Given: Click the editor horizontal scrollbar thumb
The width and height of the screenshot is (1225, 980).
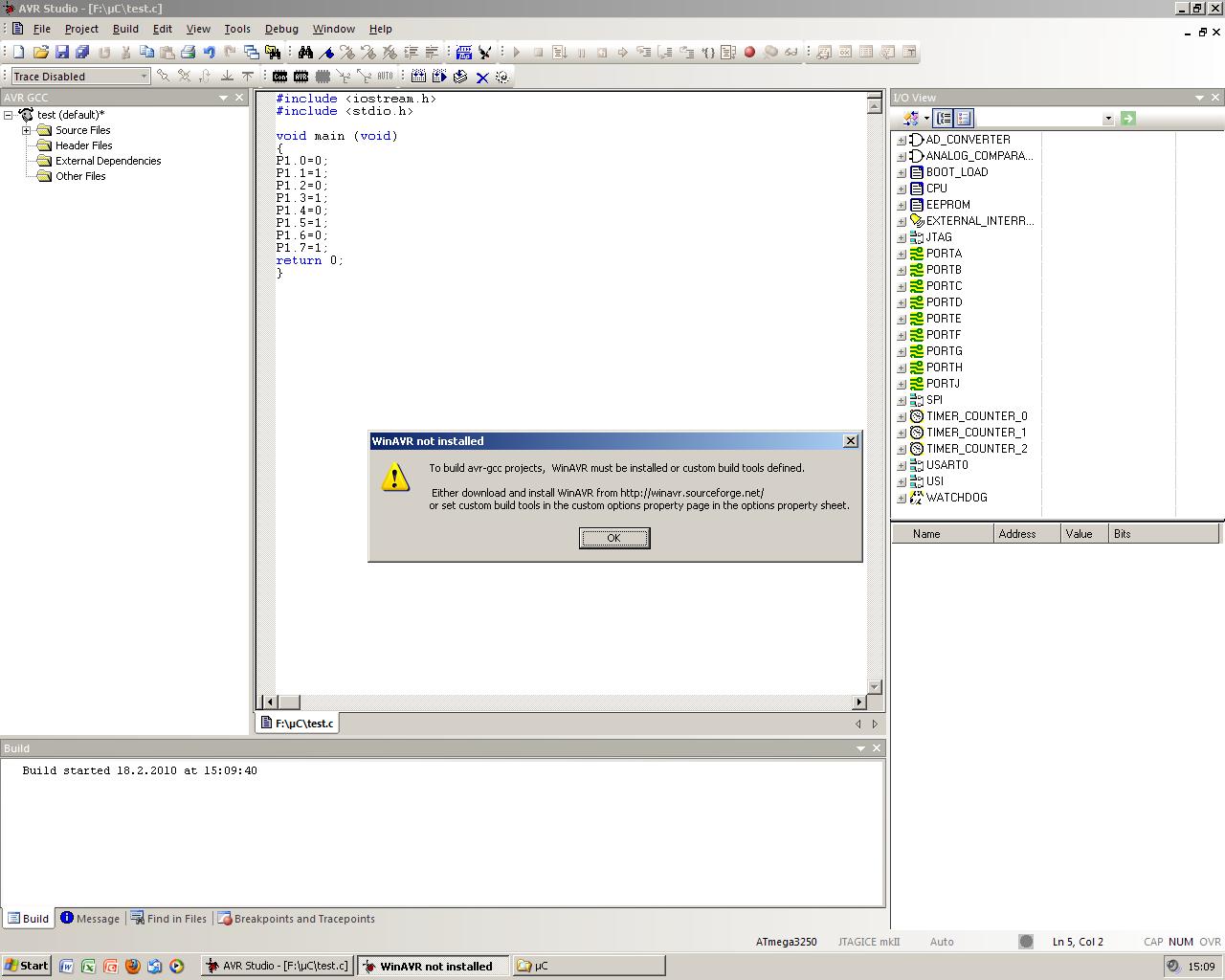Looking at the screenshot, I should (288, 702).
